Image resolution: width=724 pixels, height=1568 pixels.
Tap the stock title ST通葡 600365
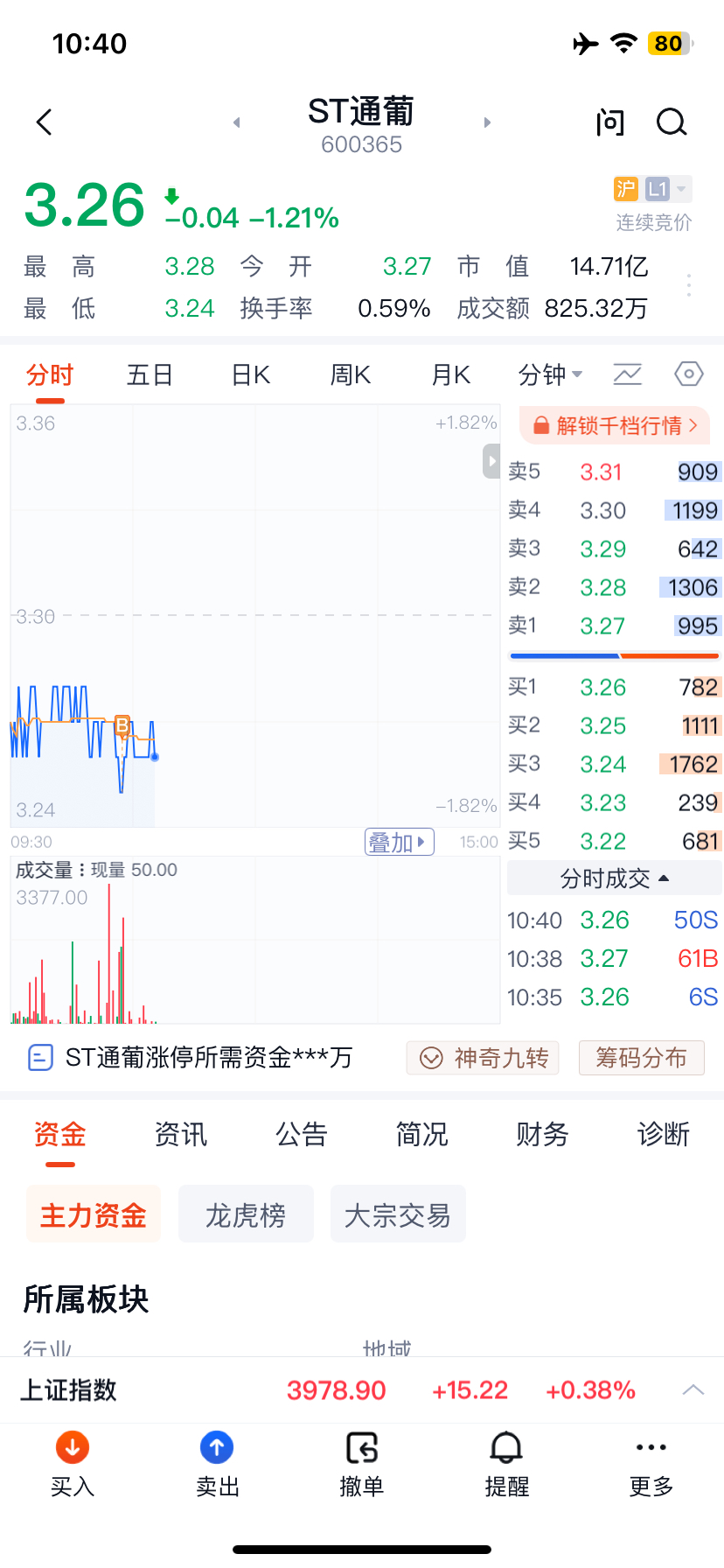[x=361, y=124]
